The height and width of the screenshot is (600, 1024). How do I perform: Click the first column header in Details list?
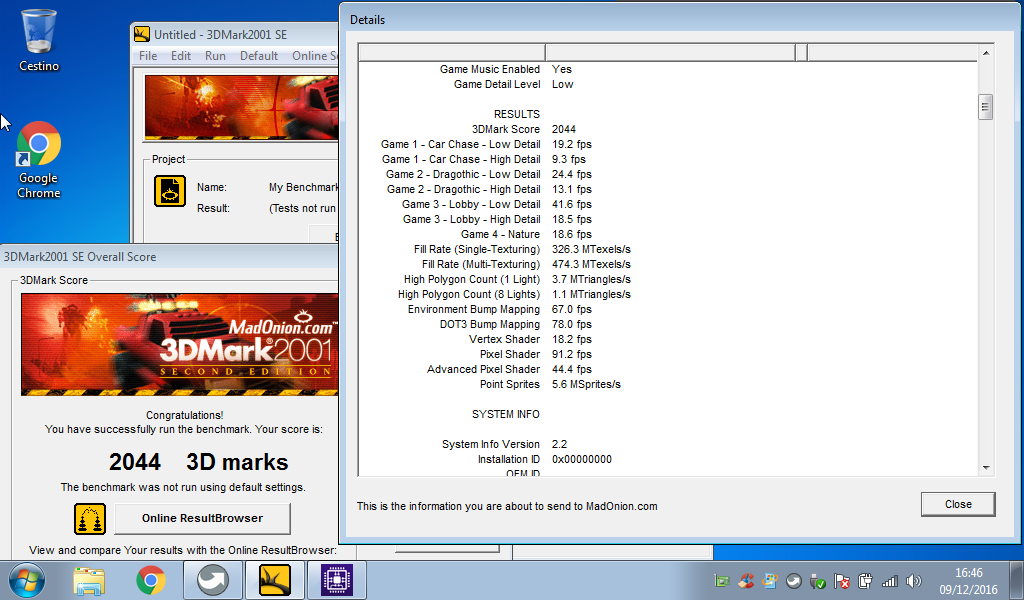[452, 52]
